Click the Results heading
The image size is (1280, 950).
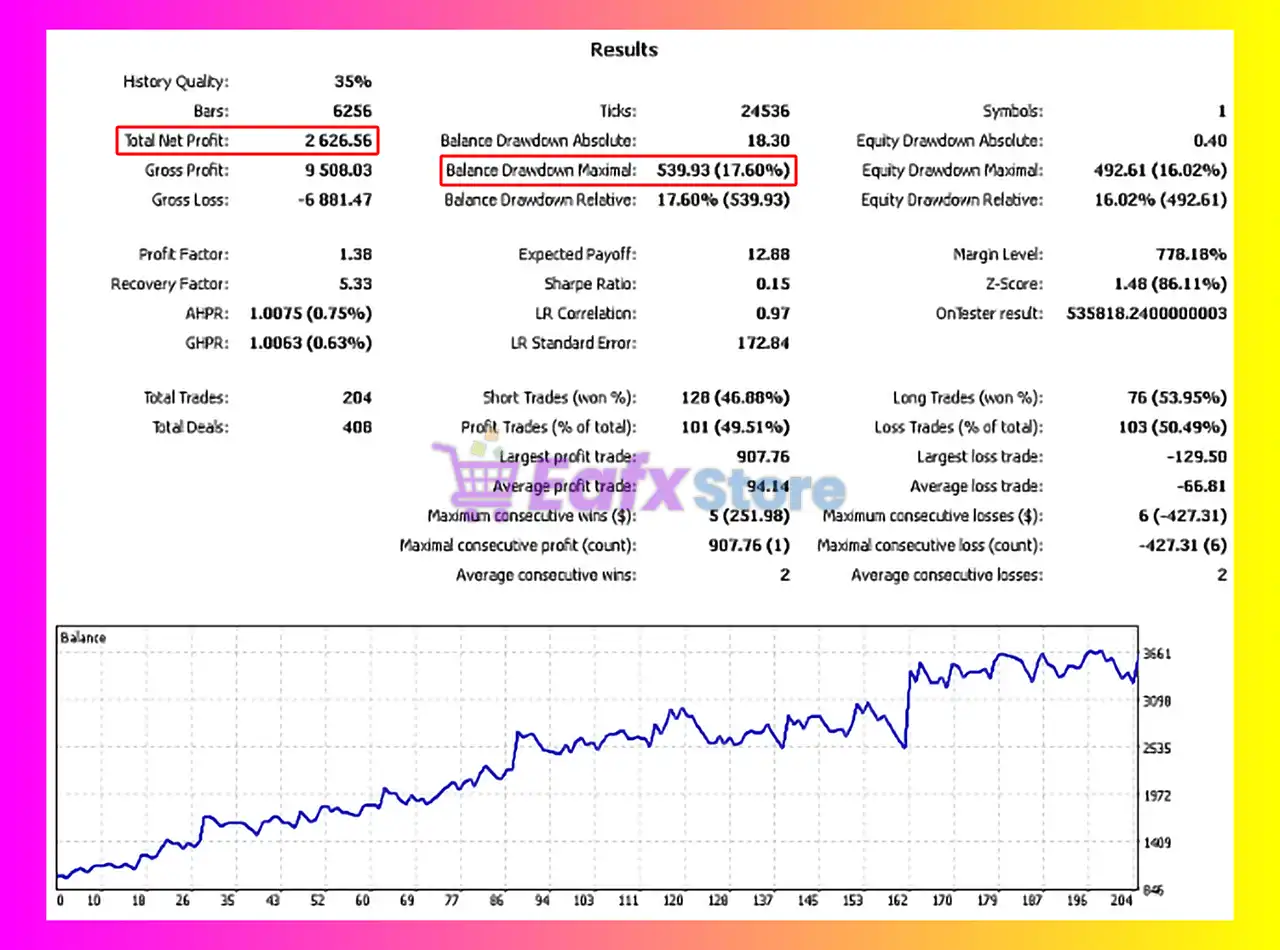[624, 50]
